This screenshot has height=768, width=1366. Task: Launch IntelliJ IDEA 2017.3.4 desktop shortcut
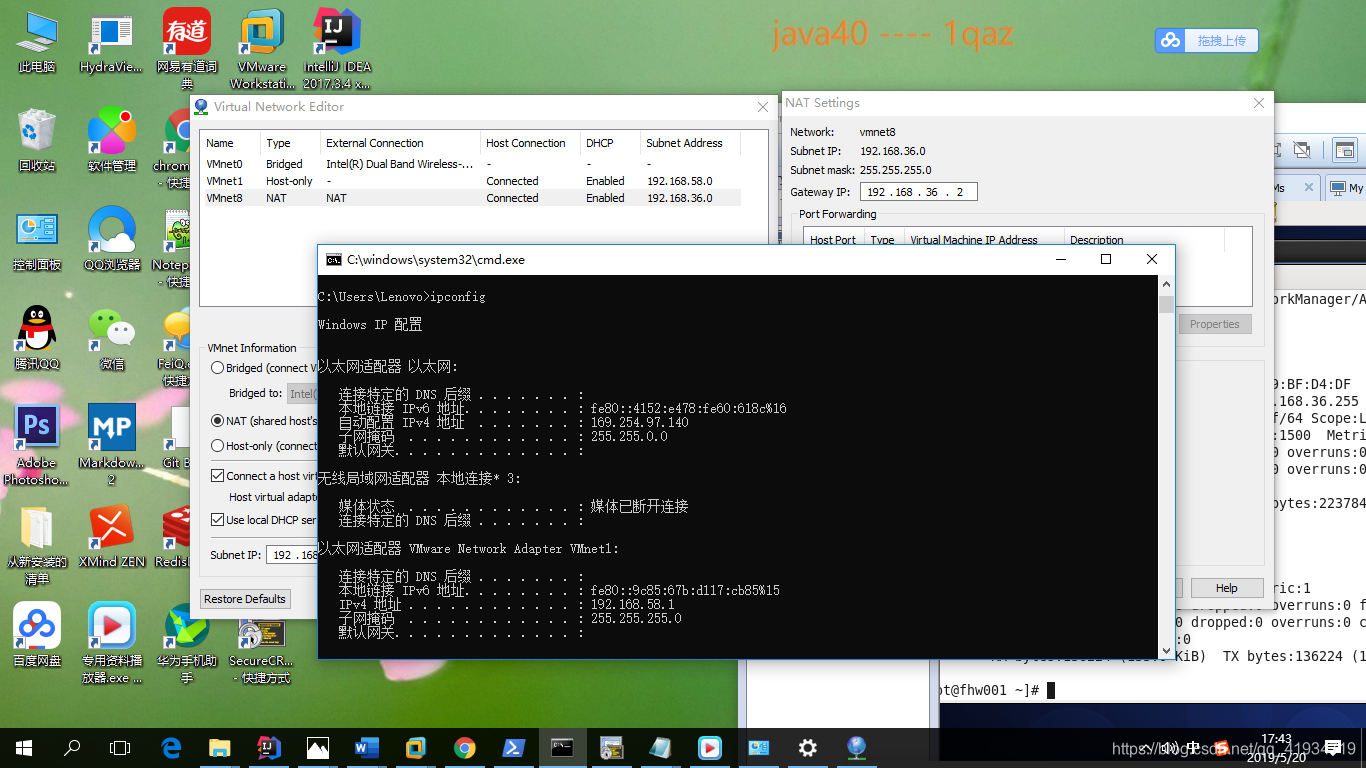(337, 50)
